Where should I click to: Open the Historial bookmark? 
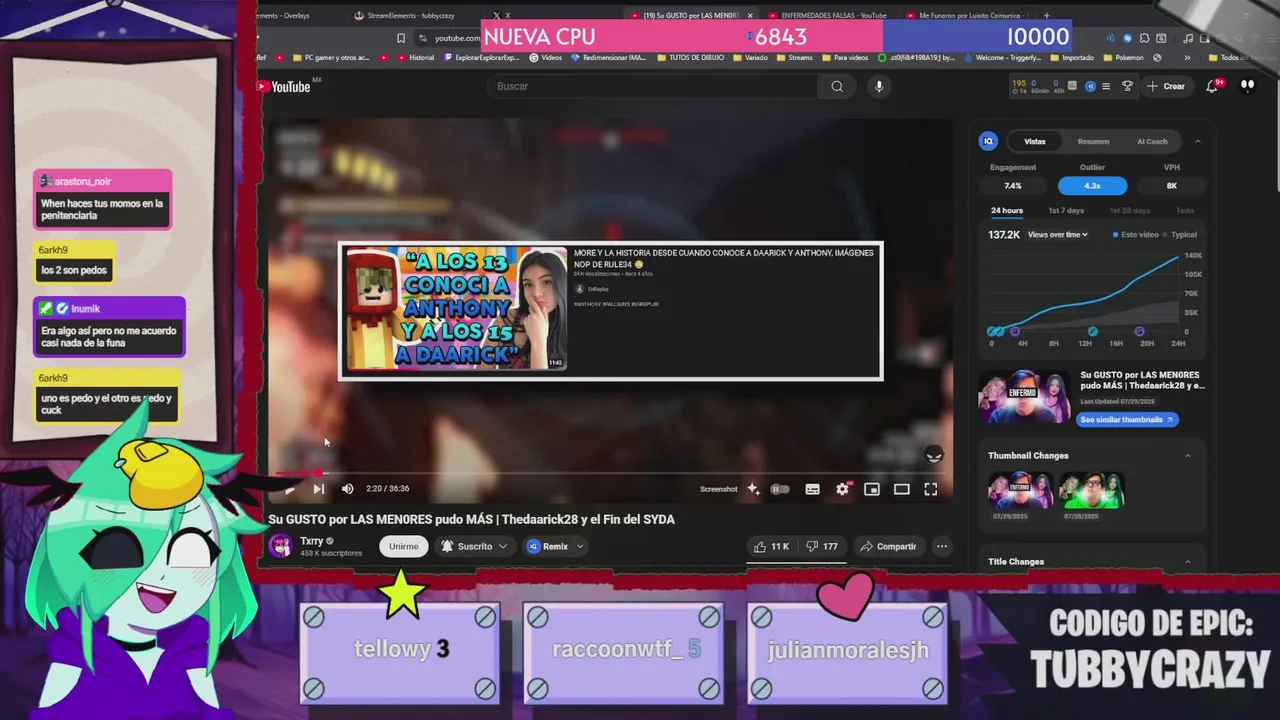click(415, 58)
